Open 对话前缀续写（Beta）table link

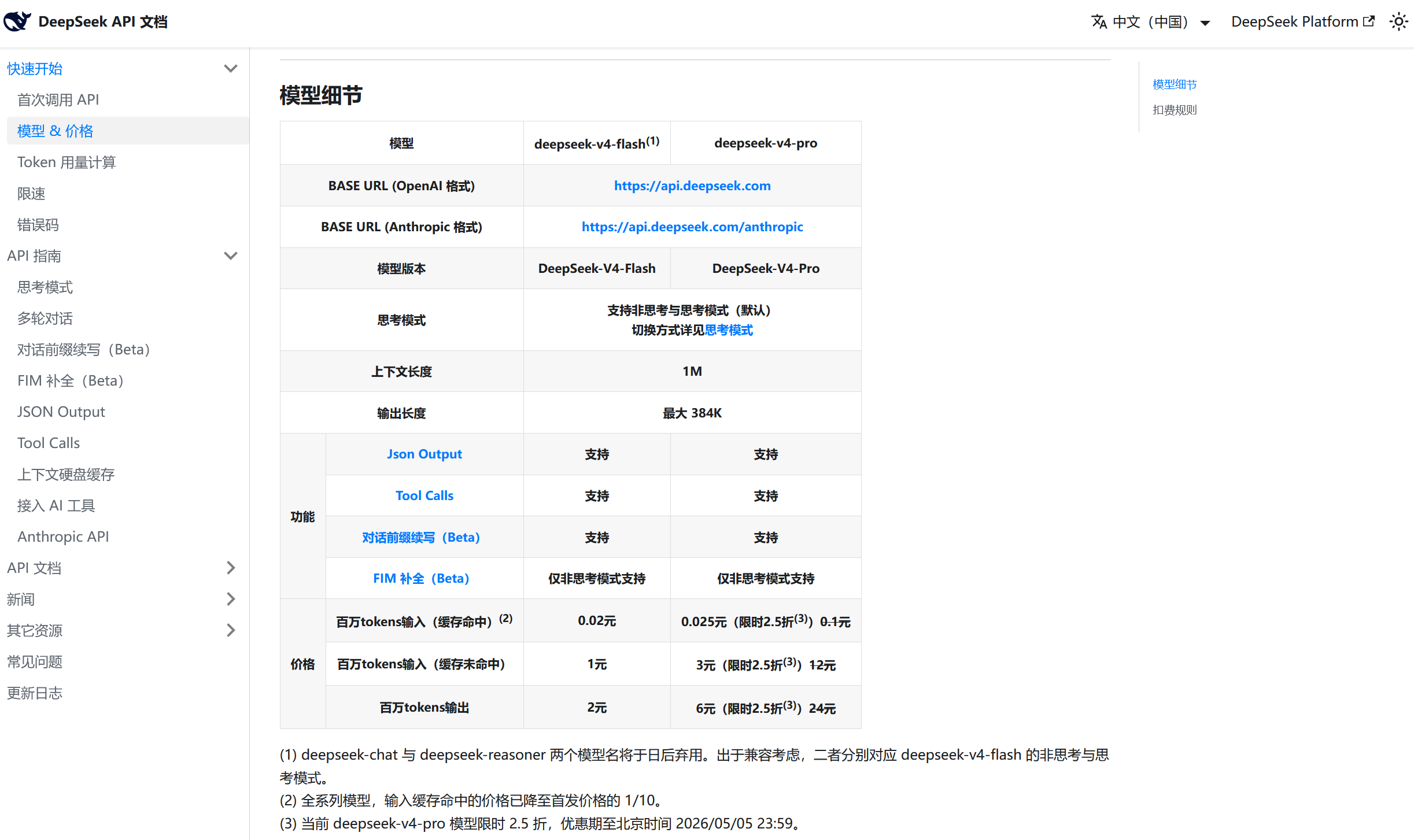421,537
